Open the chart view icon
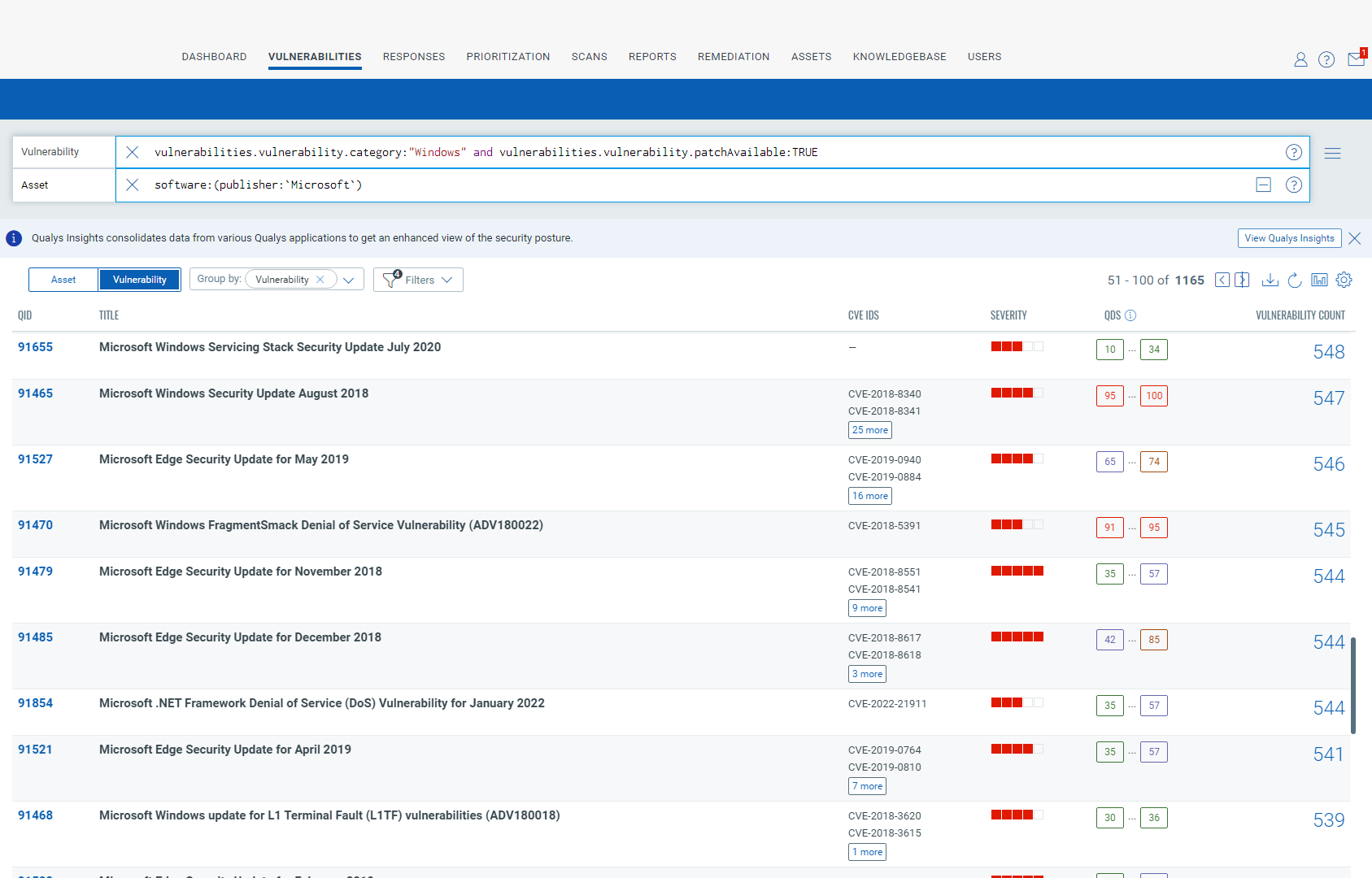 [x=1319, y=280]
